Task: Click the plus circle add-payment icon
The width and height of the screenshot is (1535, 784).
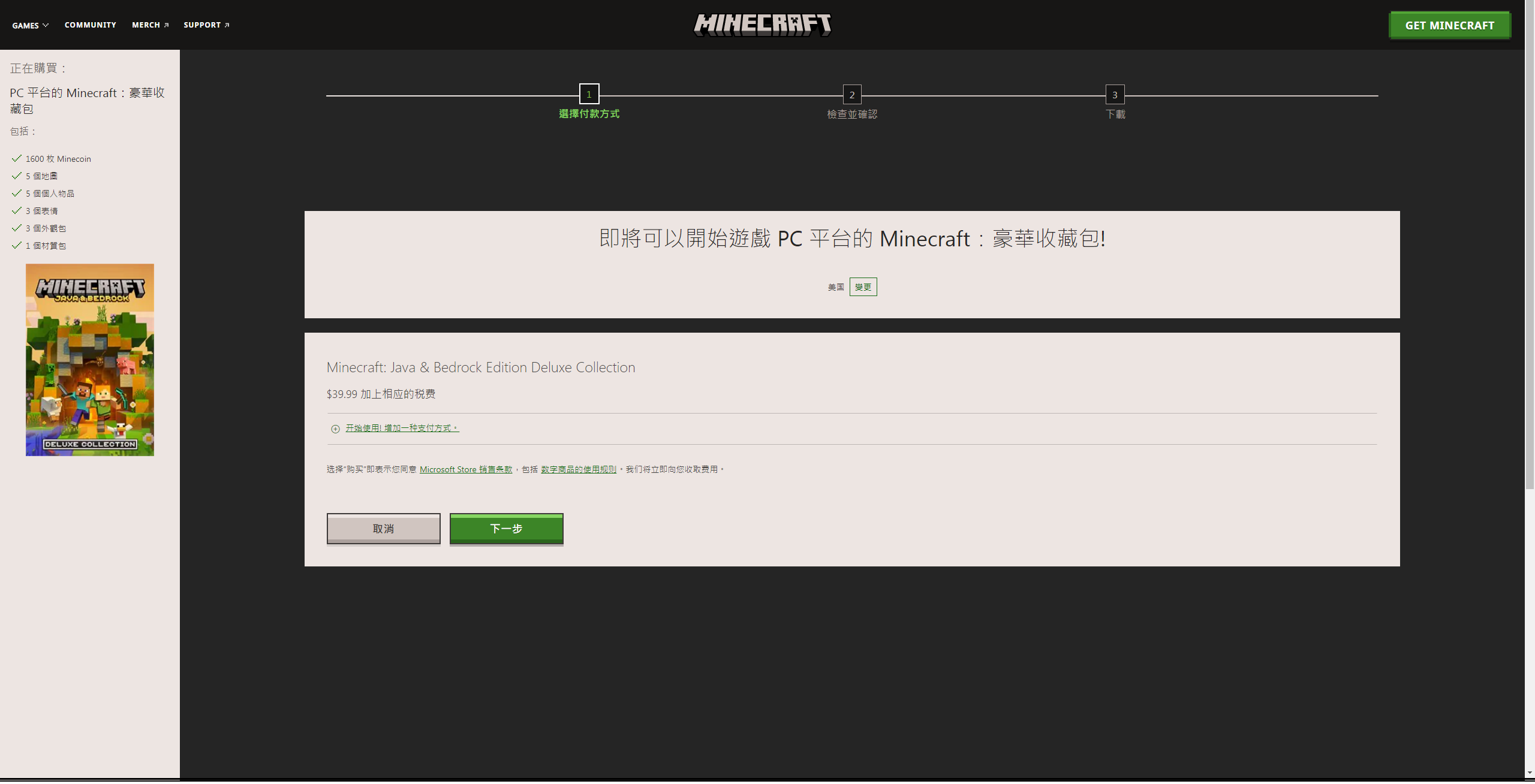Action: tap(335, 429)
